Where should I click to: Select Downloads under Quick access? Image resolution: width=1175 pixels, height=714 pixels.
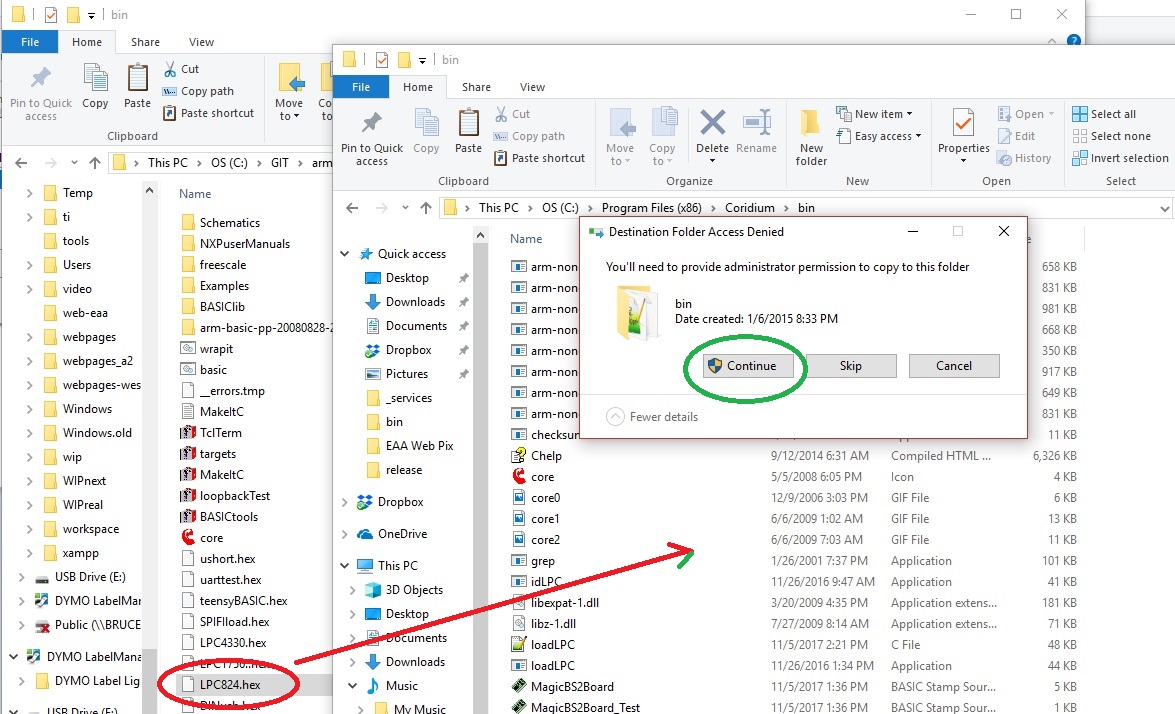tap(415, 302)
